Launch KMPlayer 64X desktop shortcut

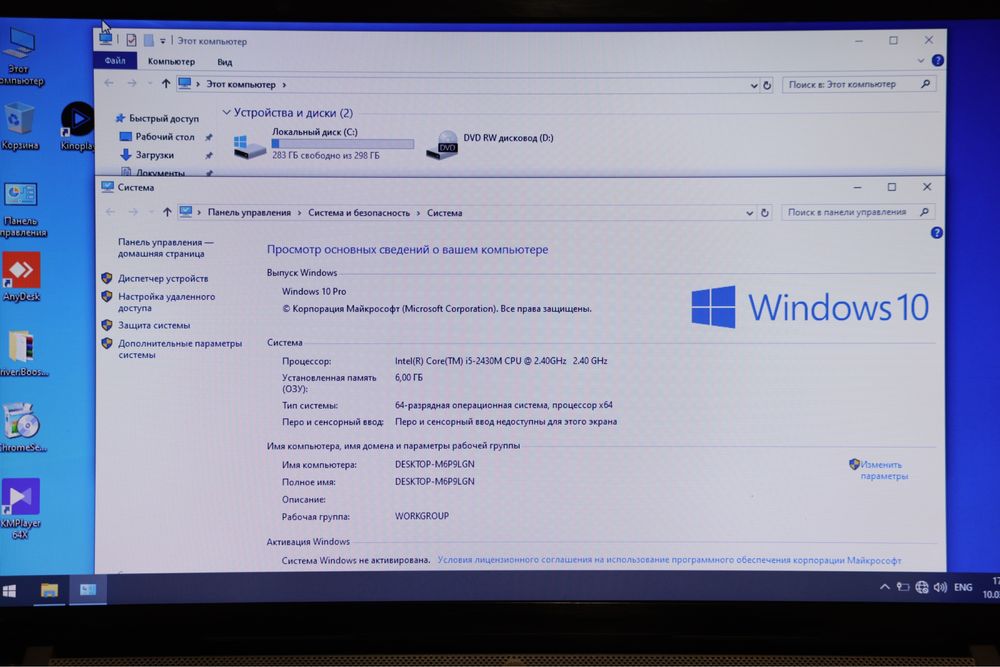point(20,508)
